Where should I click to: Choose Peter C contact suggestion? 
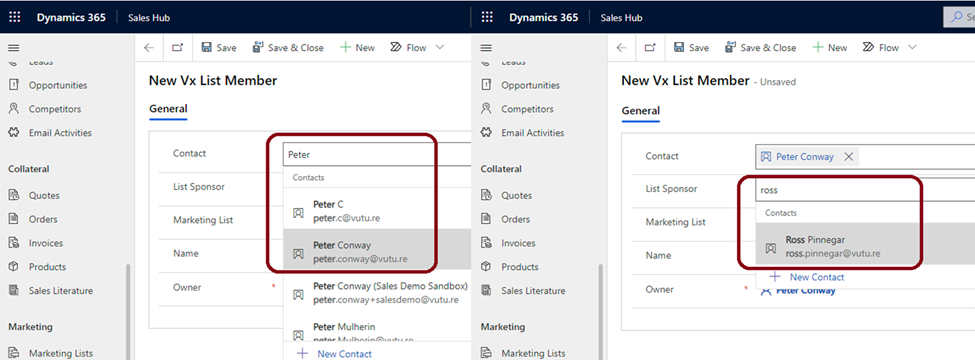tap(377, 211)
